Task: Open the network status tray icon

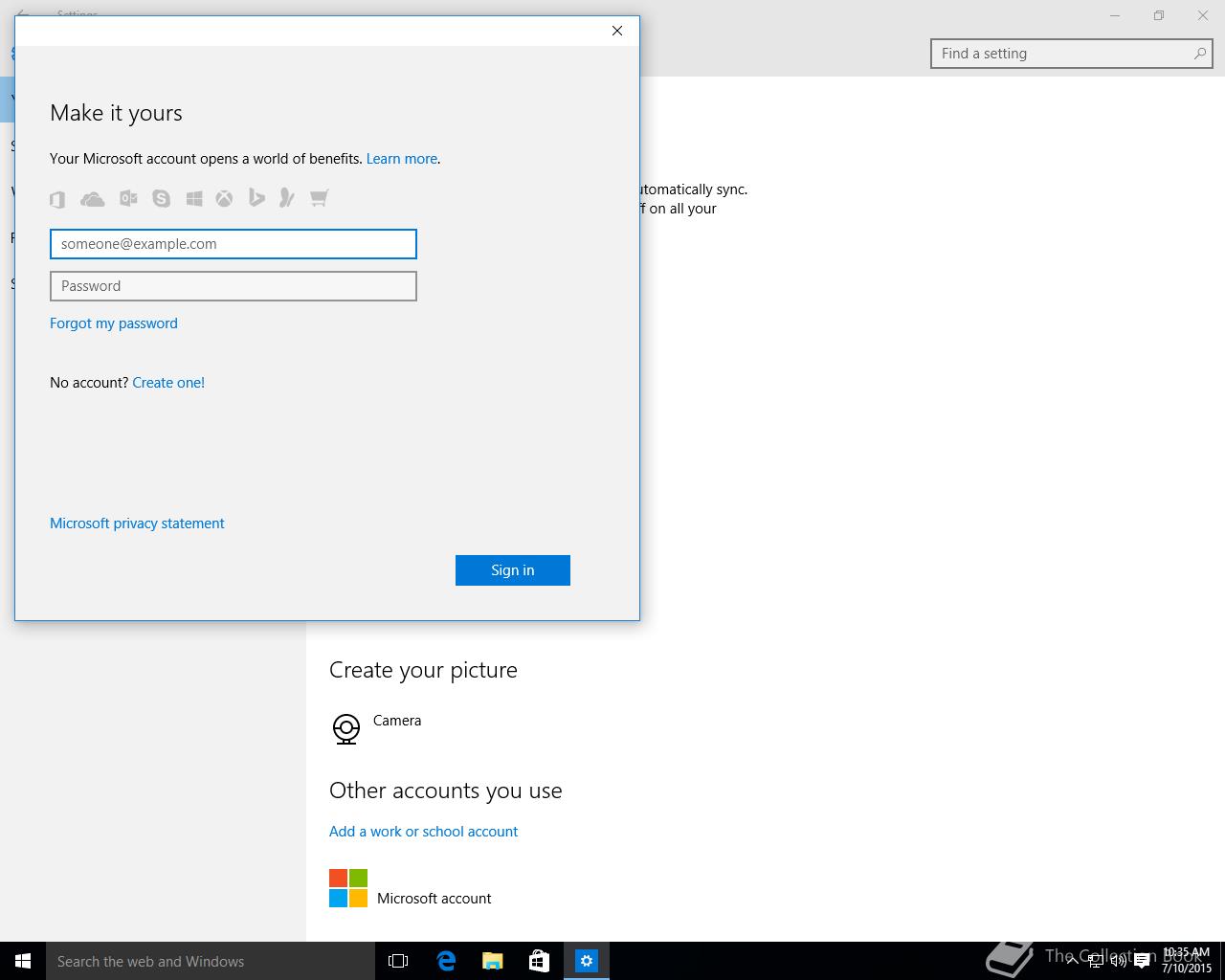Action: (1096, 961)
